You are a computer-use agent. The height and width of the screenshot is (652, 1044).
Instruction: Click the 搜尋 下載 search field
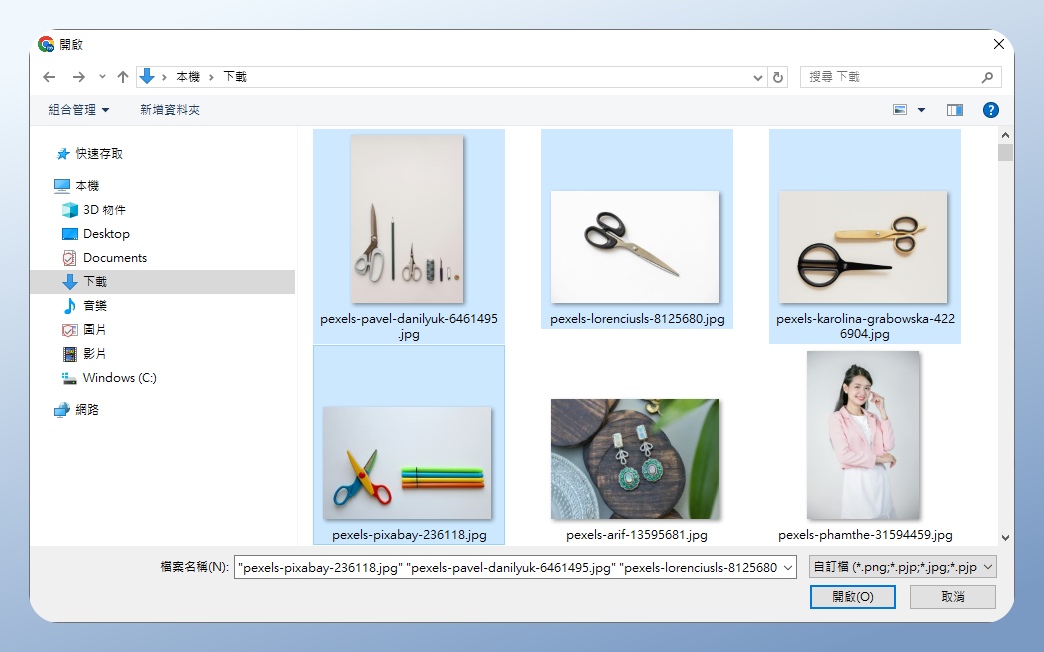pyautogui.click(x=890, y=77)
